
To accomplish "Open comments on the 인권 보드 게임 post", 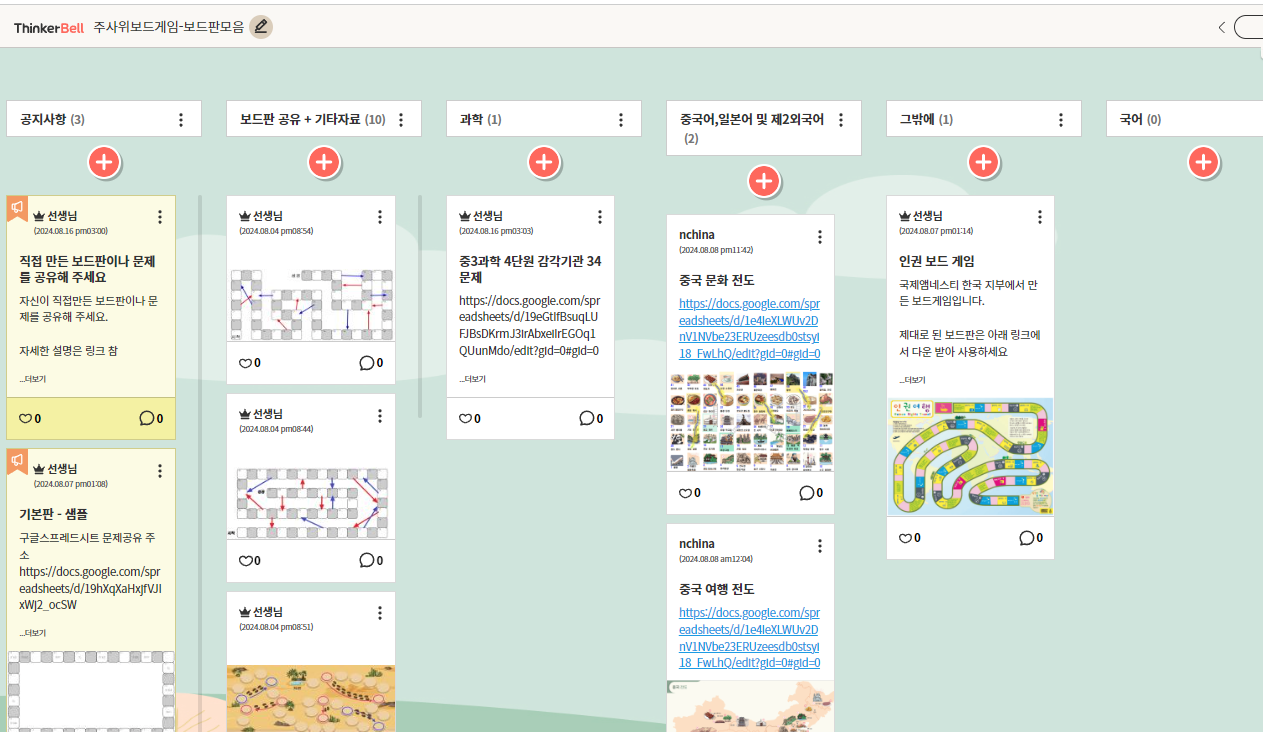I will pyautogui.click(x=1027, y=537).
